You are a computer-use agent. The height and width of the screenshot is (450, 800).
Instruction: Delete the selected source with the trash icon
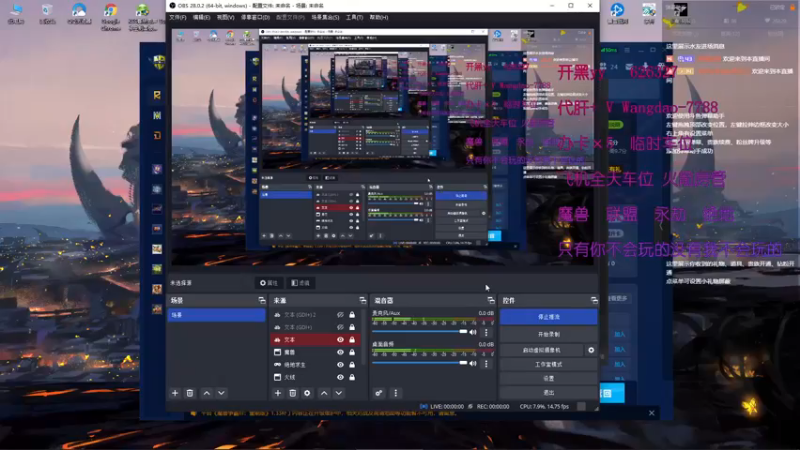point(292,393)
